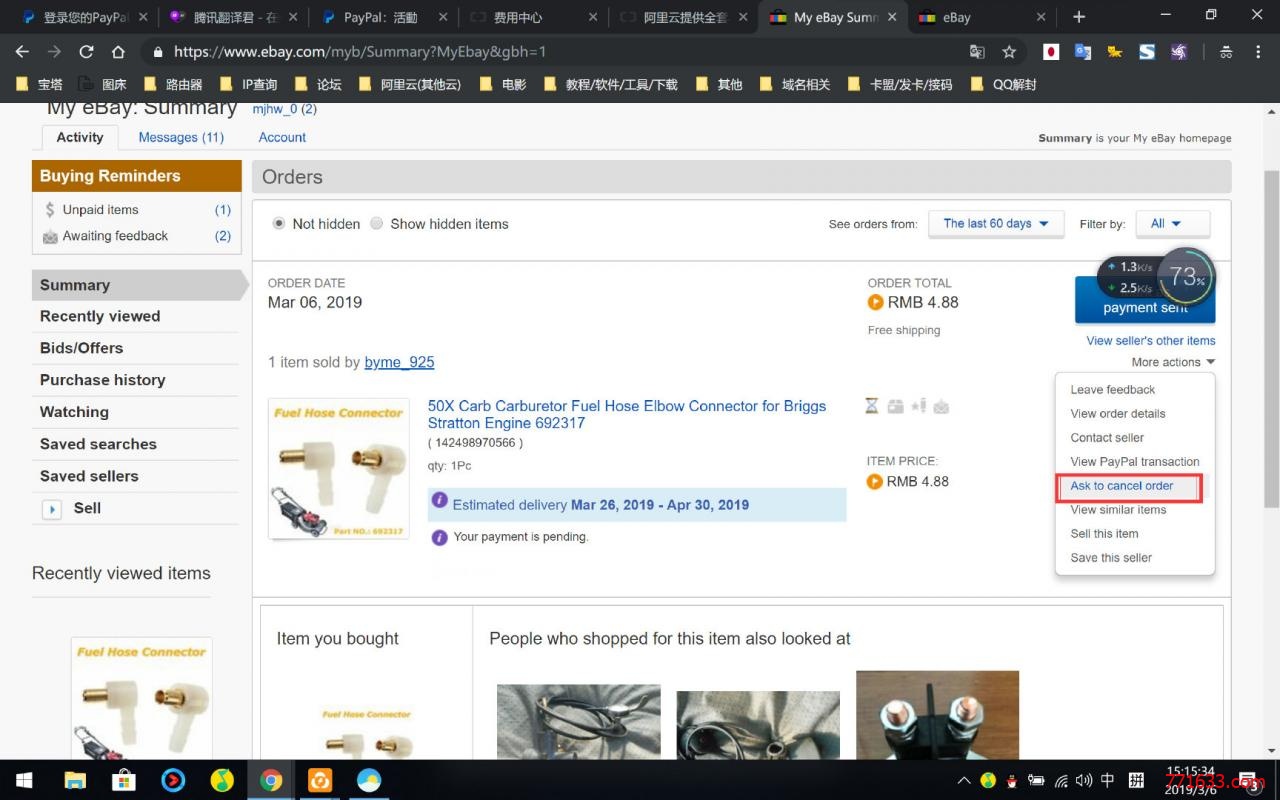
Task: Reload the eBay page
Action: point(86,52)
